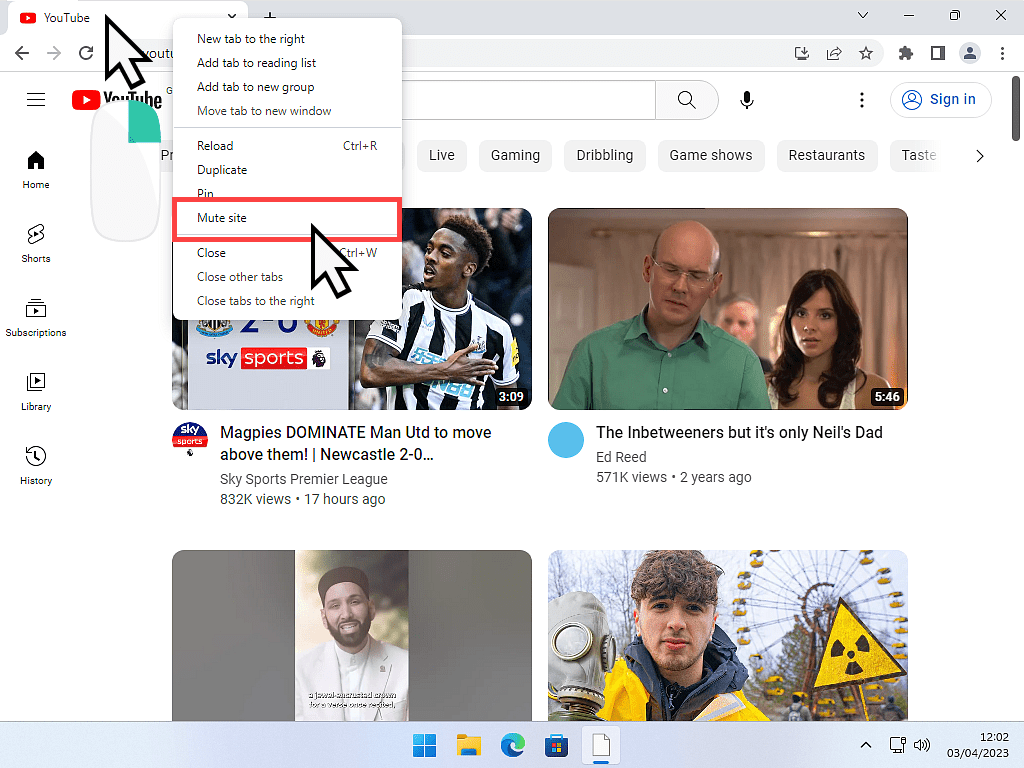The width and height of the screenshot is (1024, 768).
Task: Bookmark this page with star icon
Action: click(x=866, y=53)
